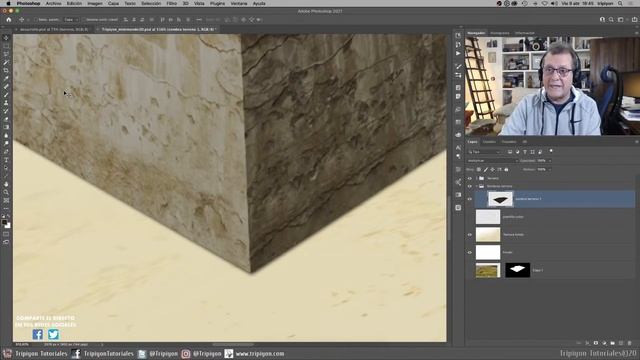Toggle the layer filter on/off switch

(551, 151)
